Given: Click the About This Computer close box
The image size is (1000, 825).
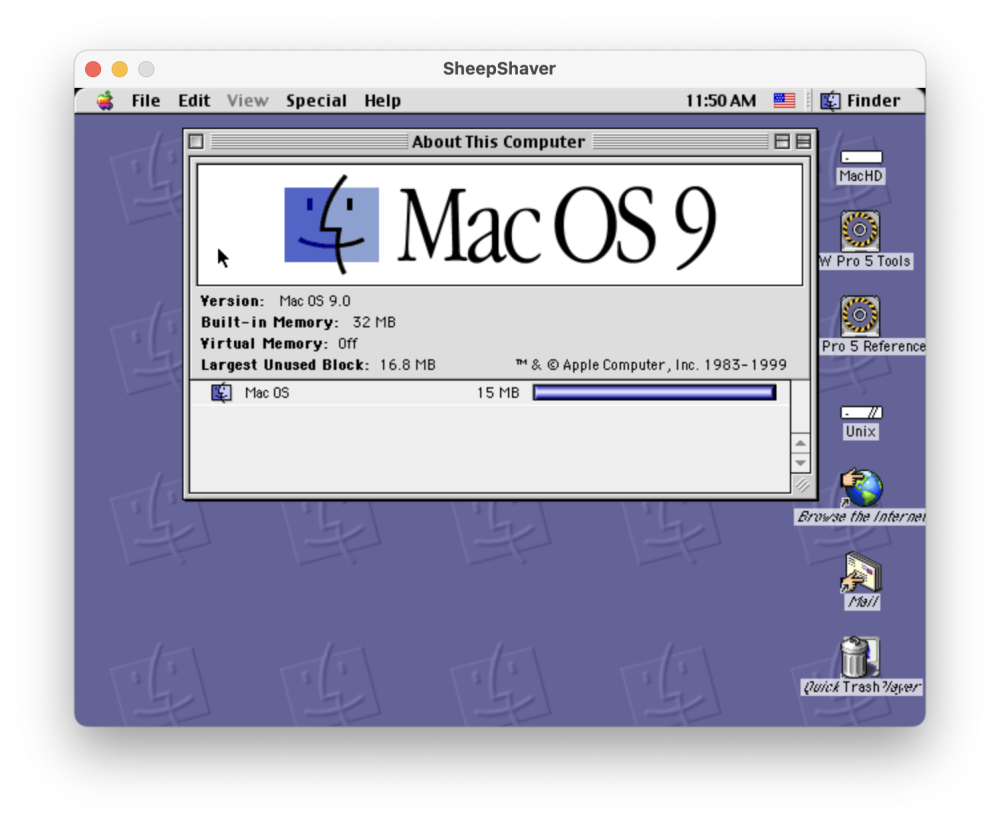Looking at the screenshot, I should [196, 142].
